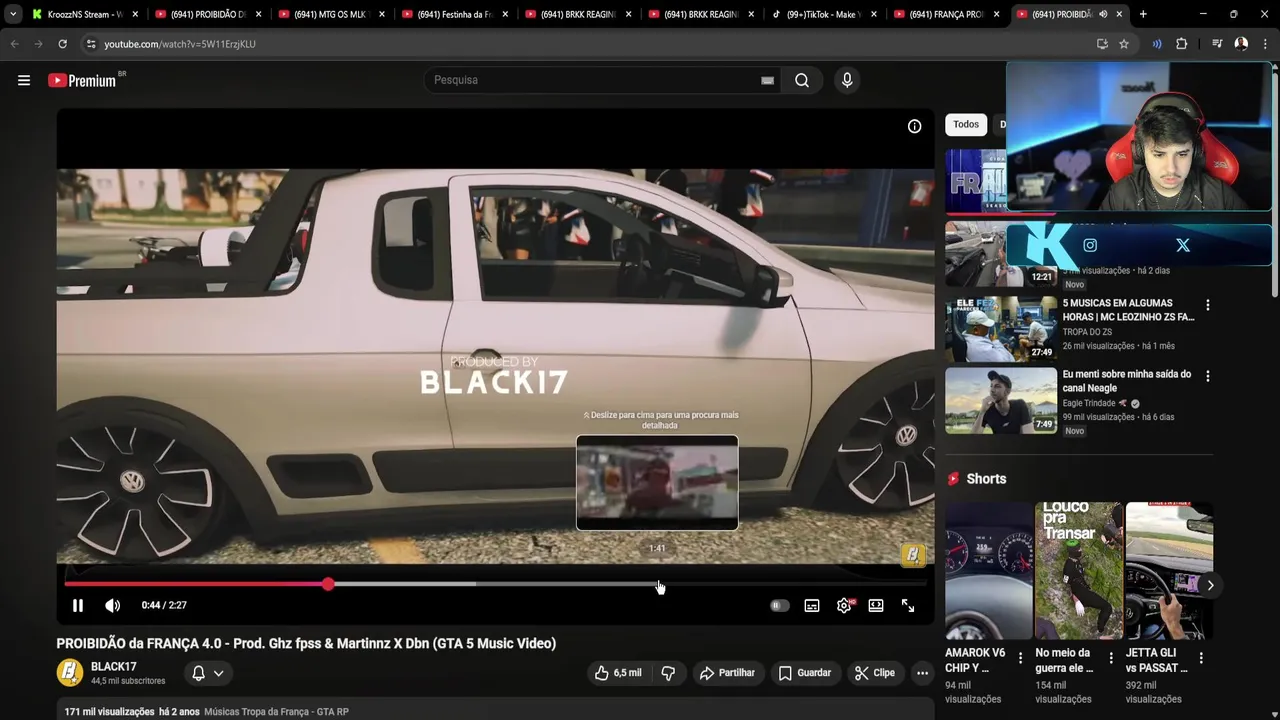
Task: Mute the video volume
Action: (x=112, y=605)
